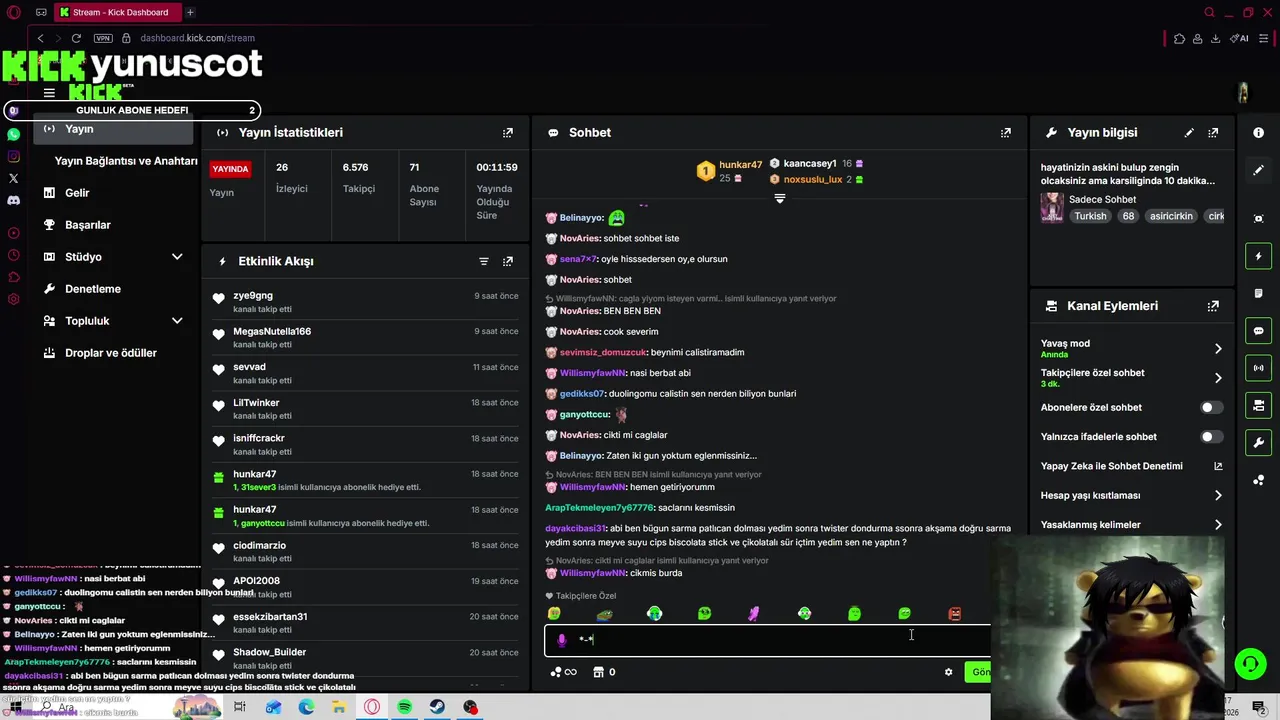The width and height of the screenshot is (1280, 720).
Task: Open Yavaş mod options arrow
Action: (x=1218, y=348)
